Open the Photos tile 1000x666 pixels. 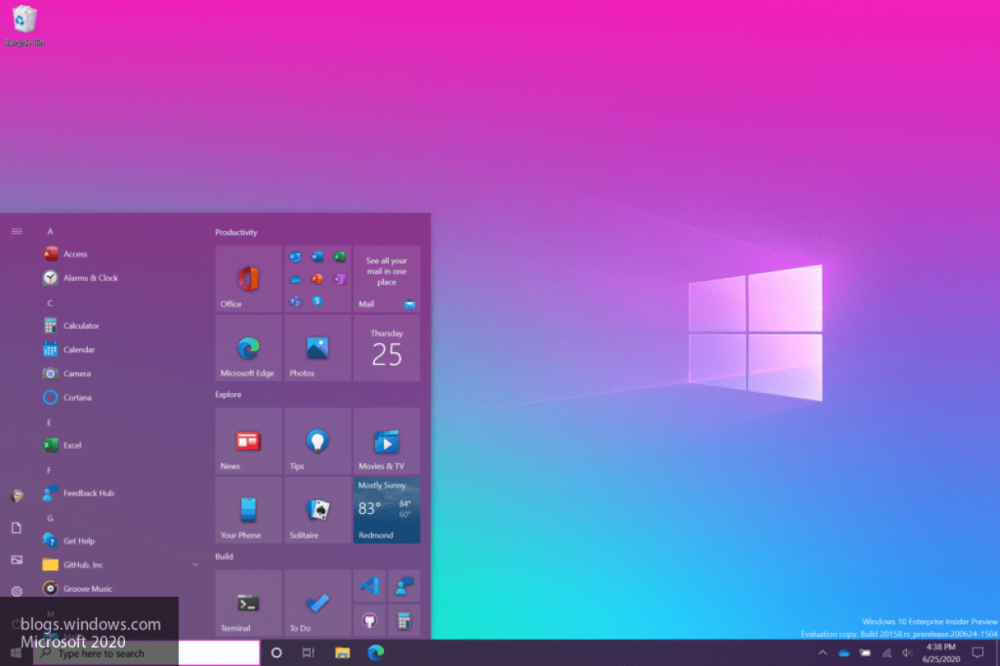click(x=317, y=348)
